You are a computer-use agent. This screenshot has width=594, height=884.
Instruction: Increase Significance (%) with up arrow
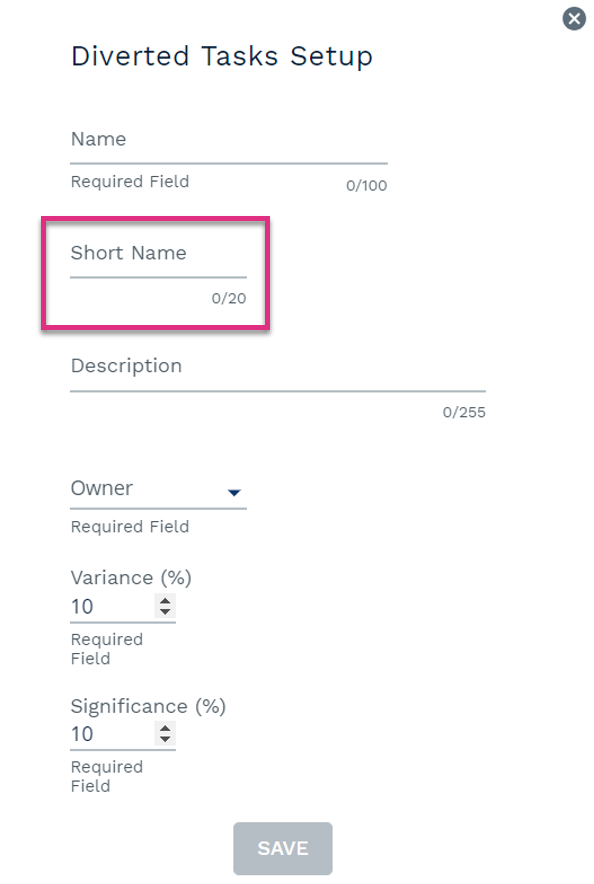165,728
